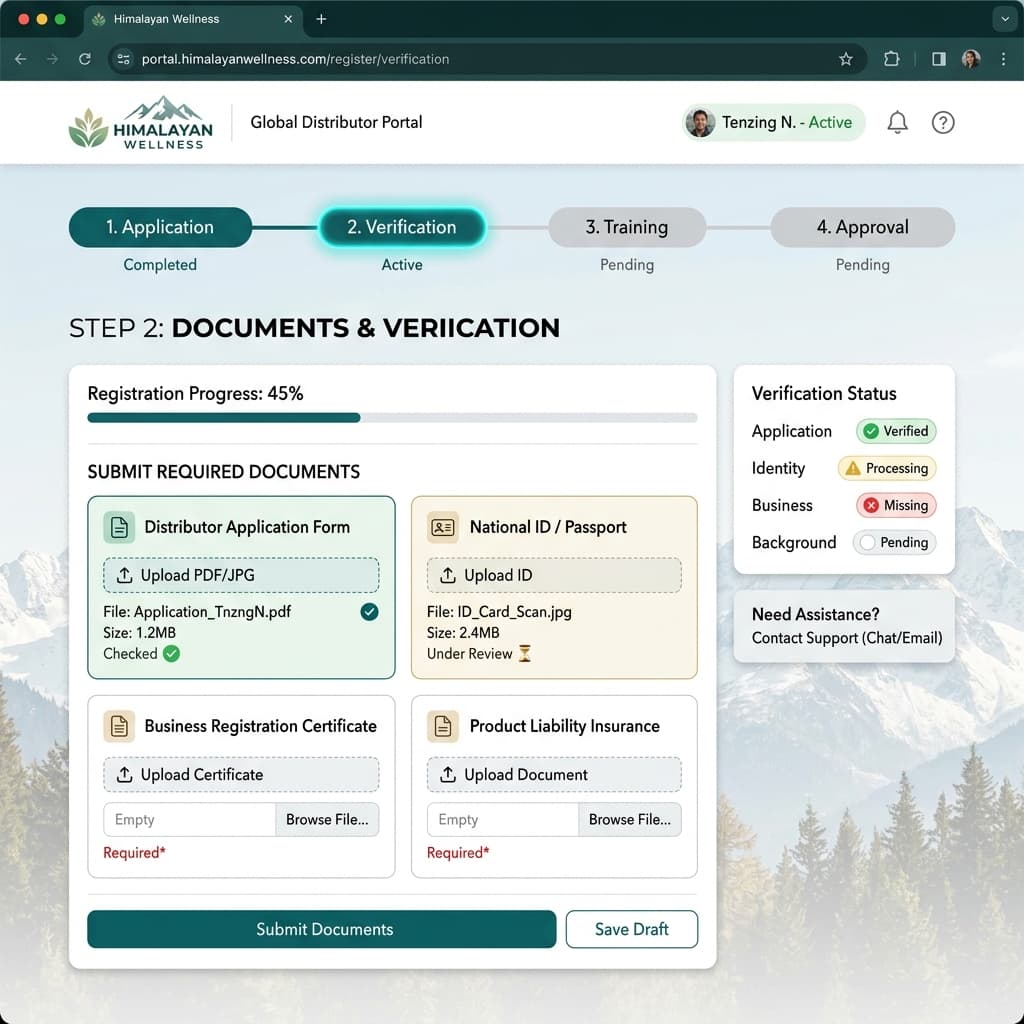Image resolution: width=1024 pixels, height=1024 pixels.
Task: Click Required* under Business Registration Certificate
Action: [134, 853]
